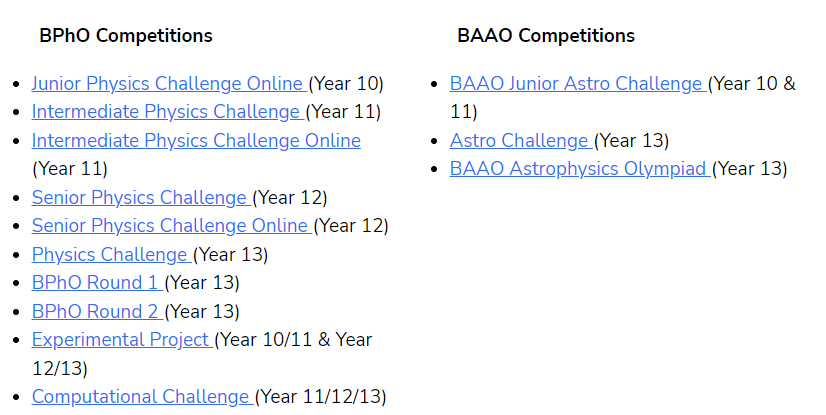Open Intermediate Physics Challenge Online link

coord(196,141)
